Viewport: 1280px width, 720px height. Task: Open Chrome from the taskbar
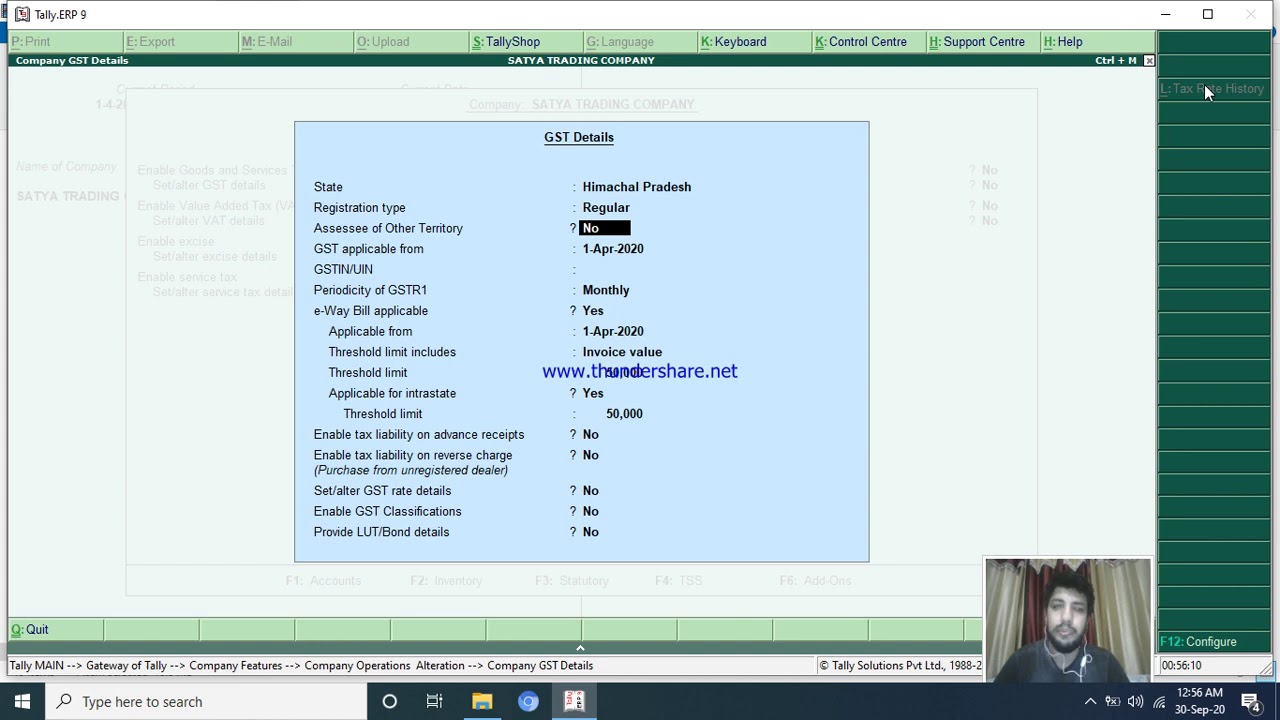528,702
